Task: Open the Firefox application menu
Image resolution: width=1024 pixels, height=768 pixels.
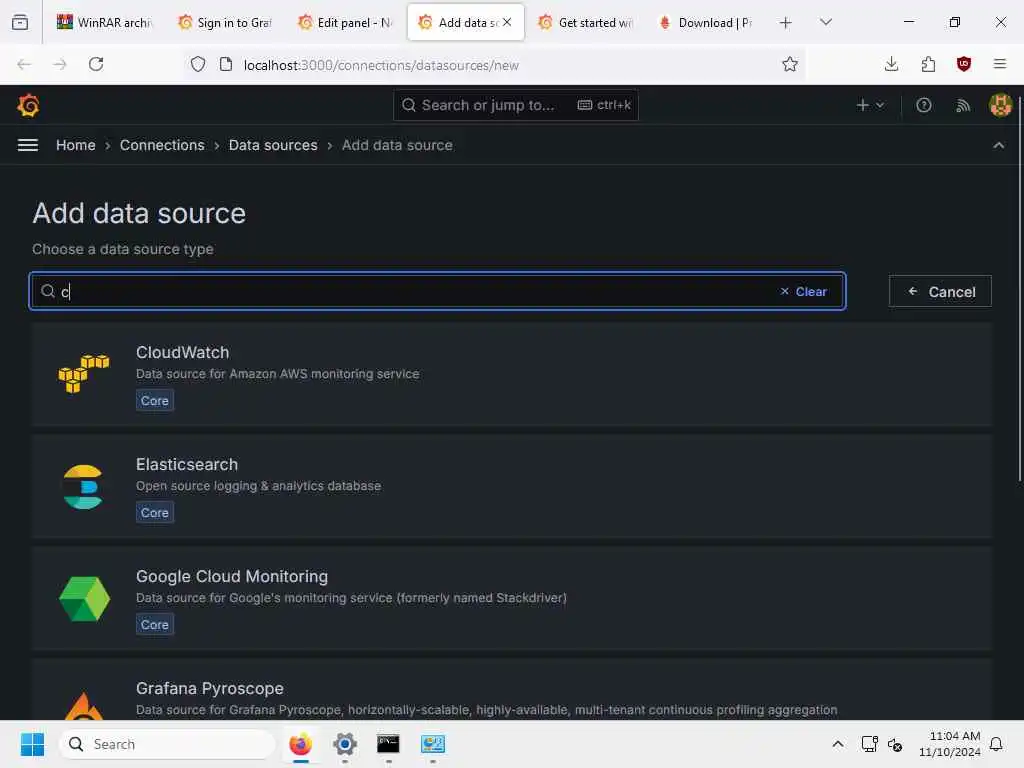Action: (999, 64)
